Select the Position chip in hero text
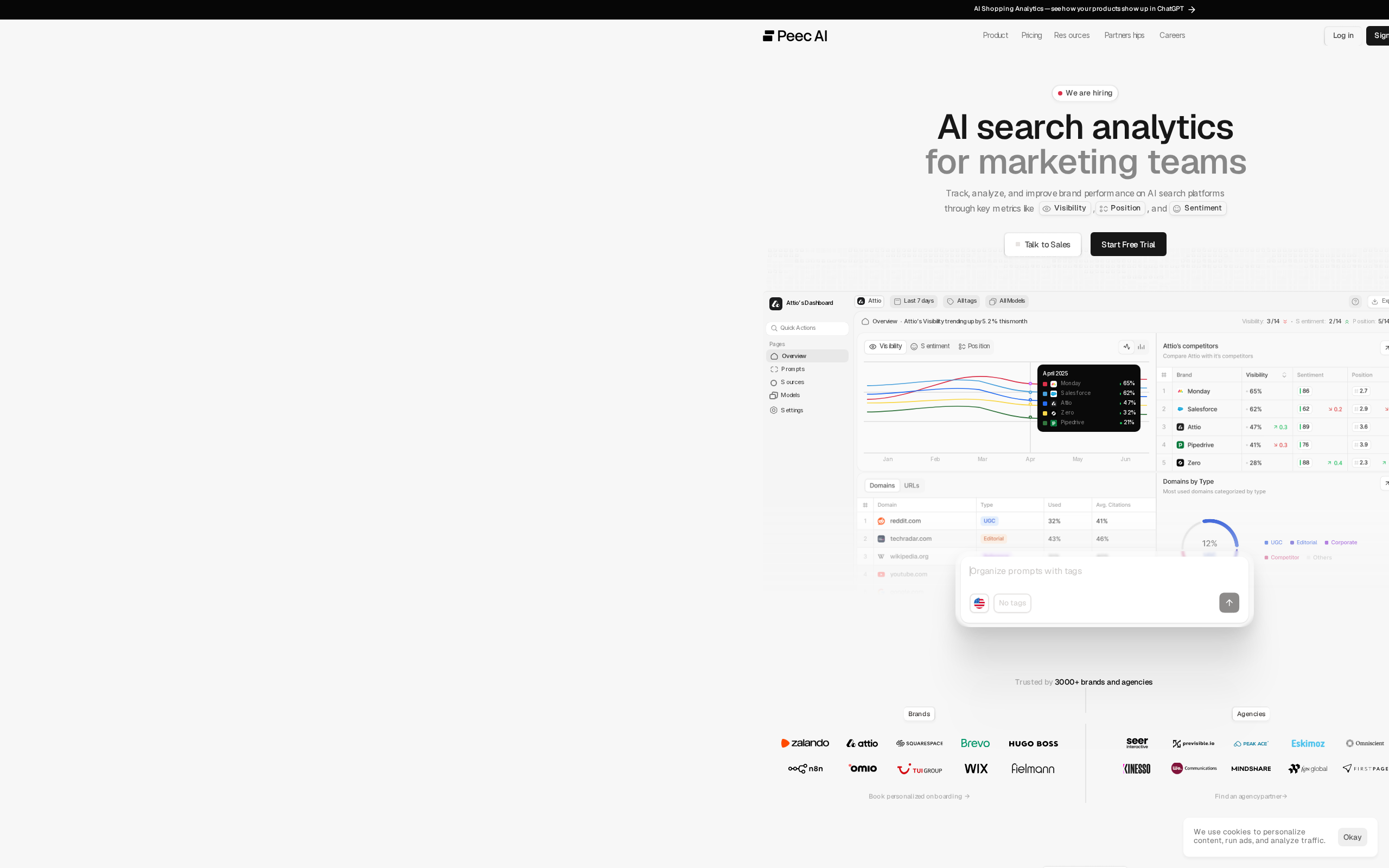 pos(1120,208)
